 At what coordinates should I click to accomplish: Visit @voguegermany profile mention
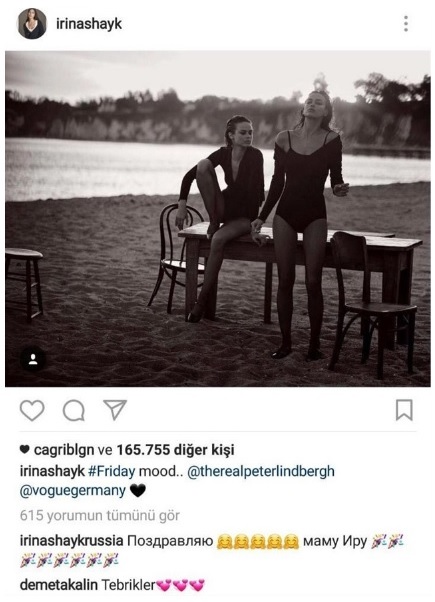point(73,491)
